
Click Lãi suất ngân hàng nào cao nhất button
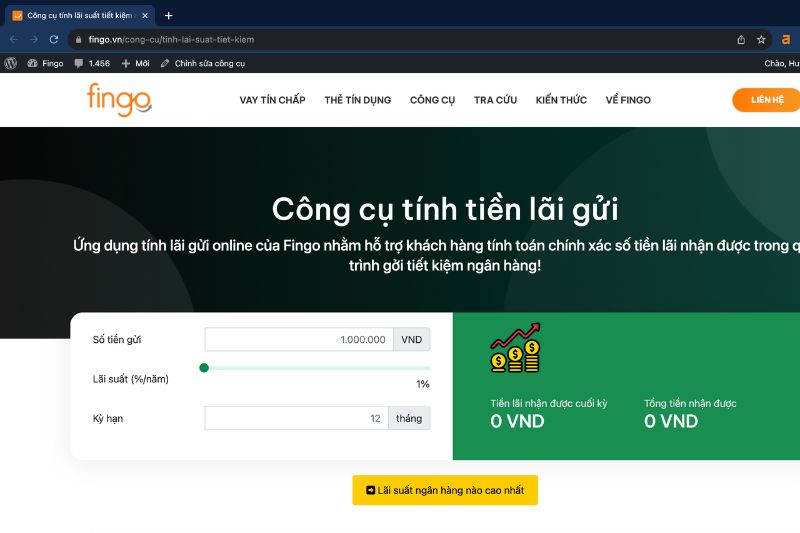point(445,490)
